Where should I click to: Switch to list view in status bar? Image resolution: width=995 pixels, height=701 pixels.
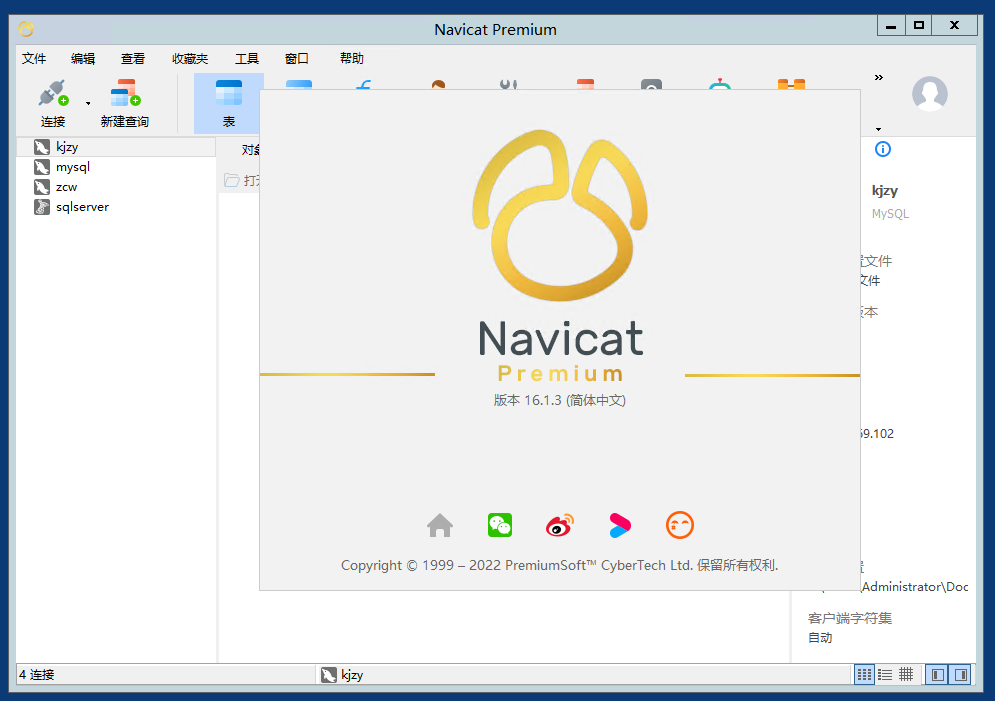click(x=885, y=674)
